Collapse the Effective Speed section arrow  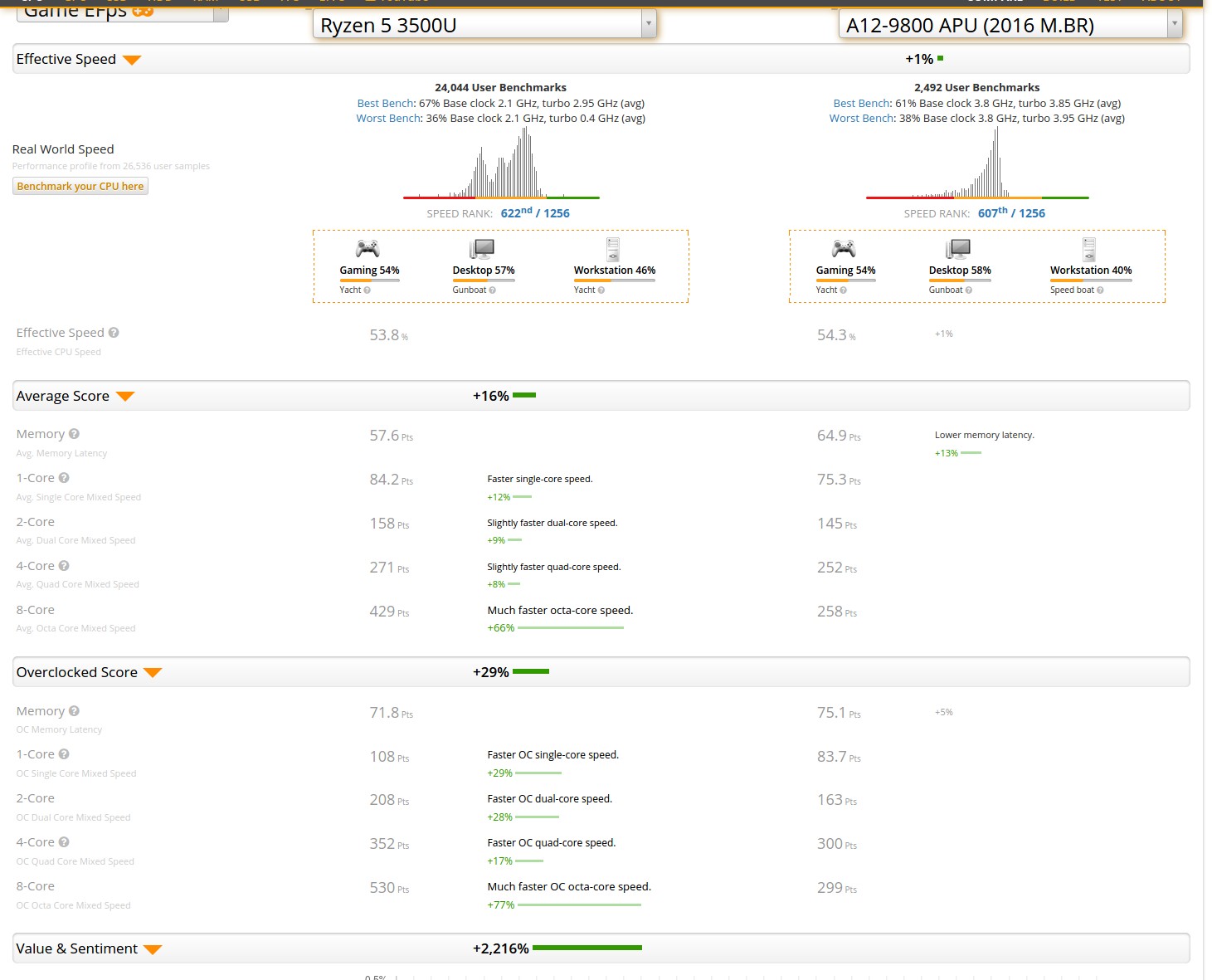pos(132,60)
